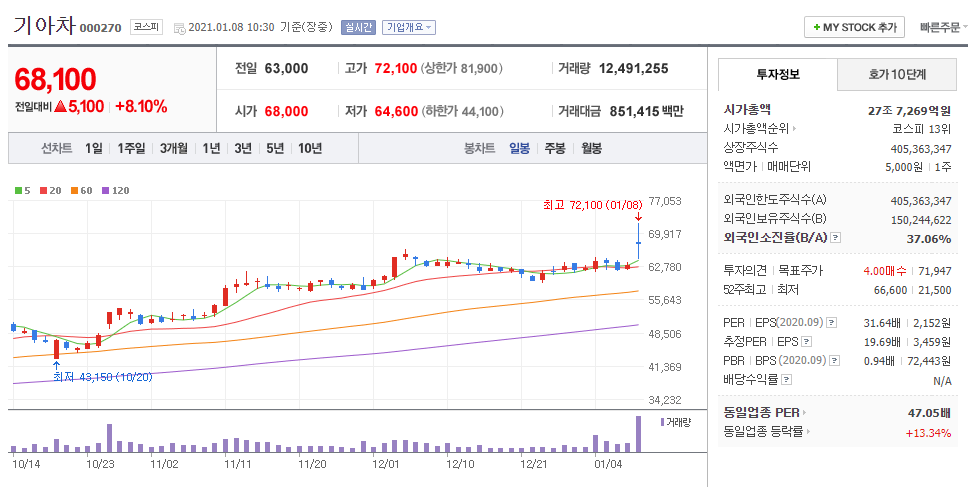The height and width of the screenshot is (487, 977).
Task: Click the 실시간 badge
Action: 358,27
